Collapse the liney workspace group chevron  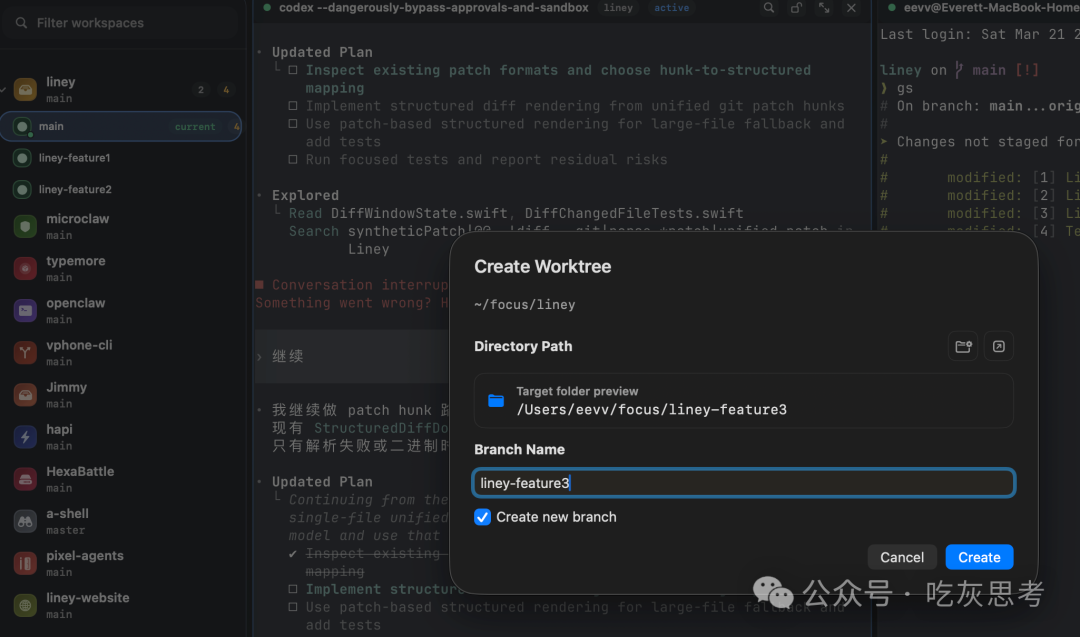point(3,90)
